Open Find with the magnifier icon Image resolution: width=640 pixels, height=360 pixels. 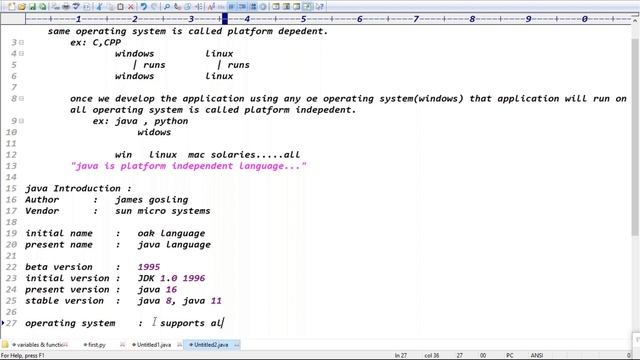(x=167, y=7)
